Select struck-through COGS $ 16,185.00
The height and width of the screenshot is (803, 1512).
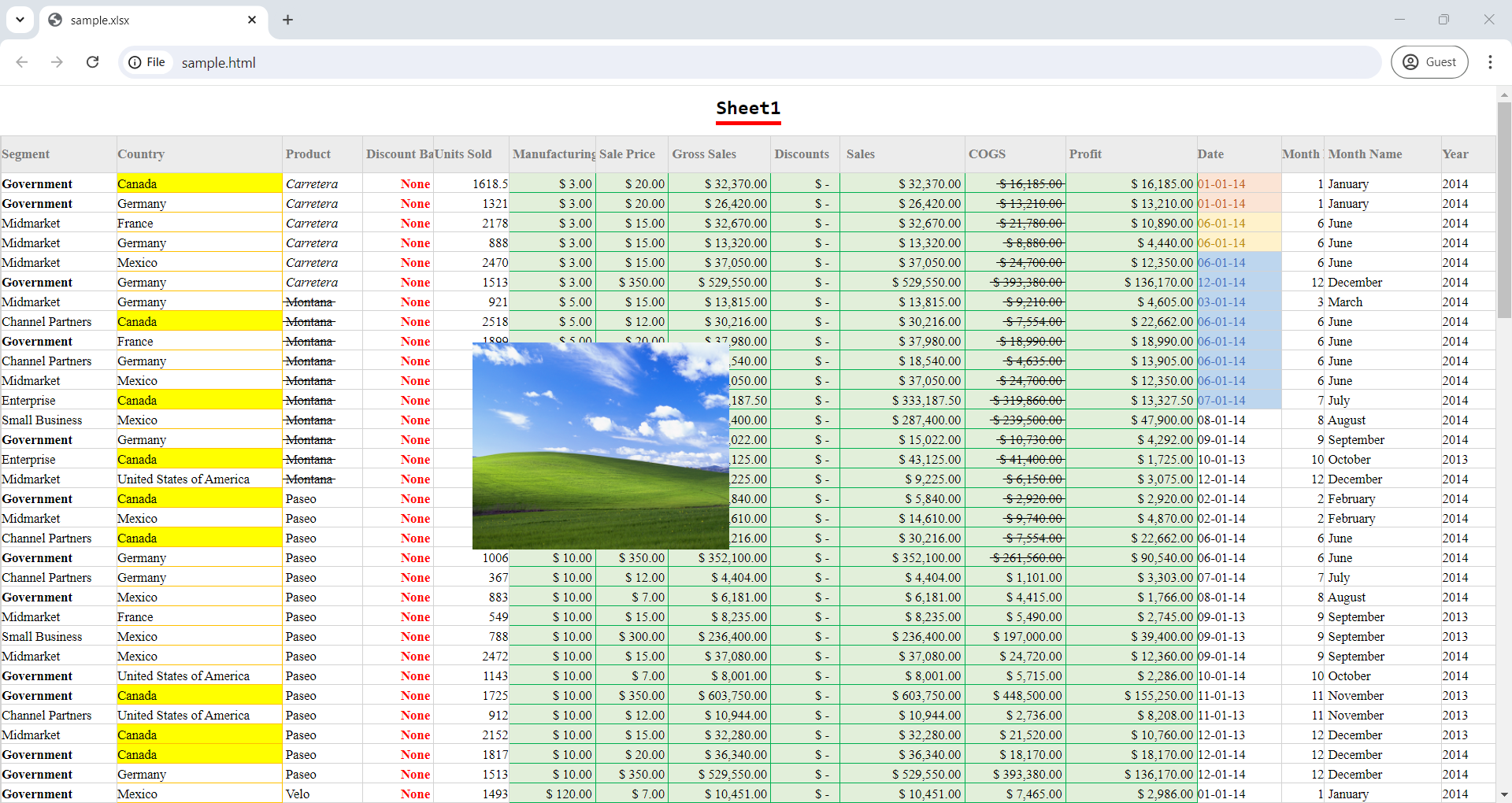coord(1016,183)
